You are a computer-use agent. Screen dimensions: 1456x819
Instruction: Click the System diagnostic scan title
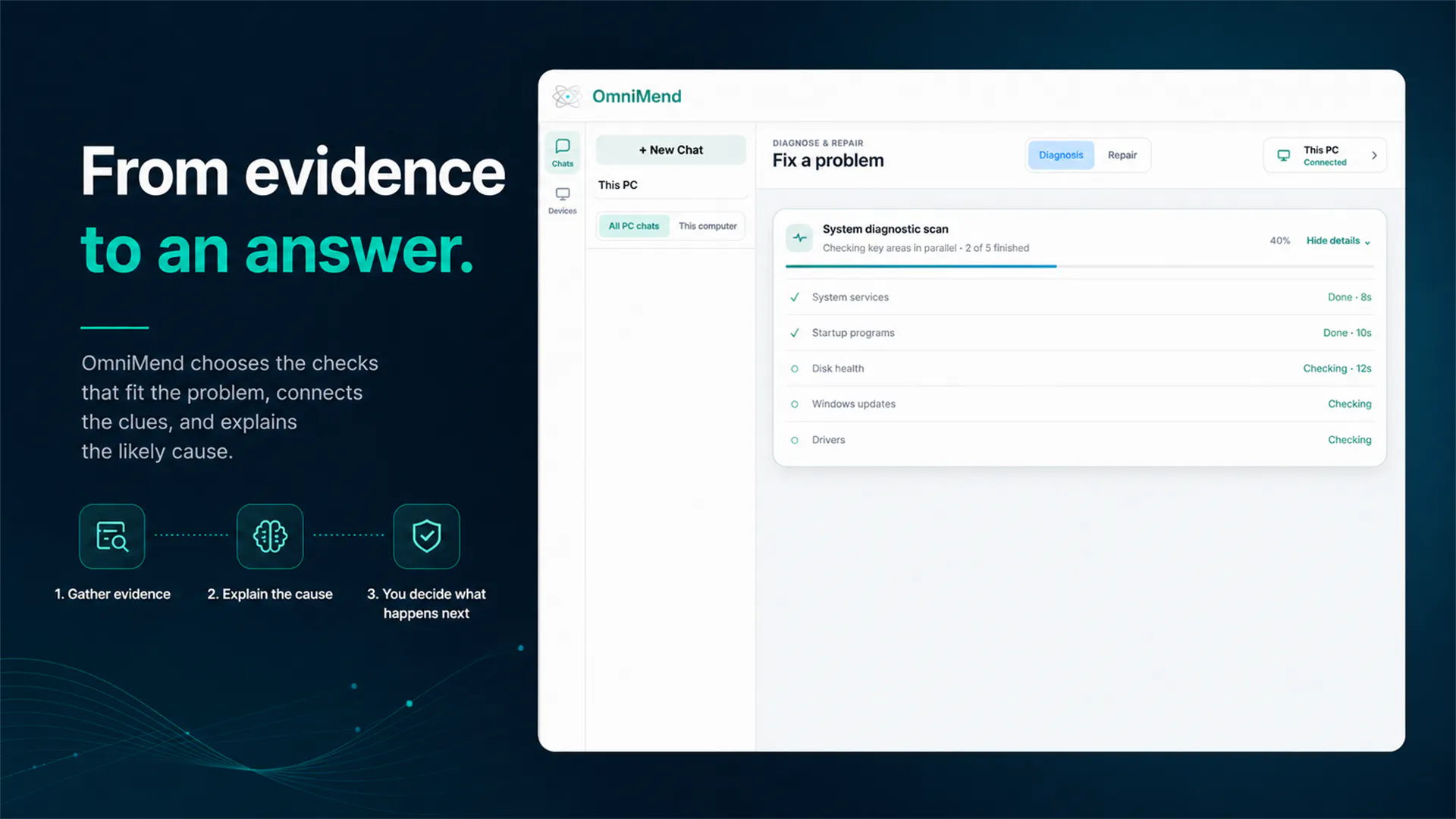coord(886,229)
